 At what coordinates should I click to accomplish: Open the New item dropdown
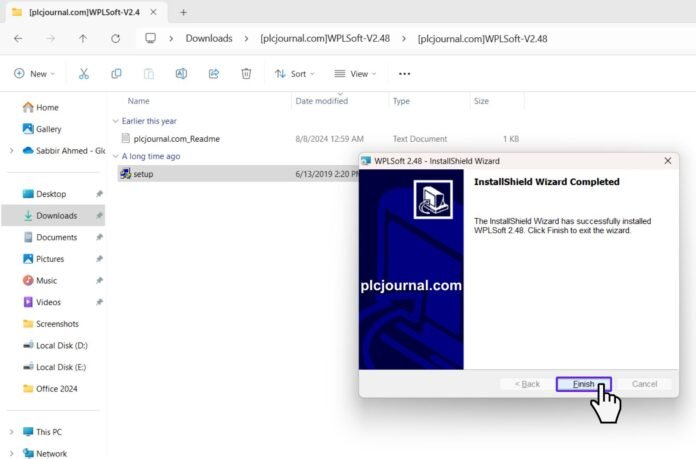pos(35,74)
